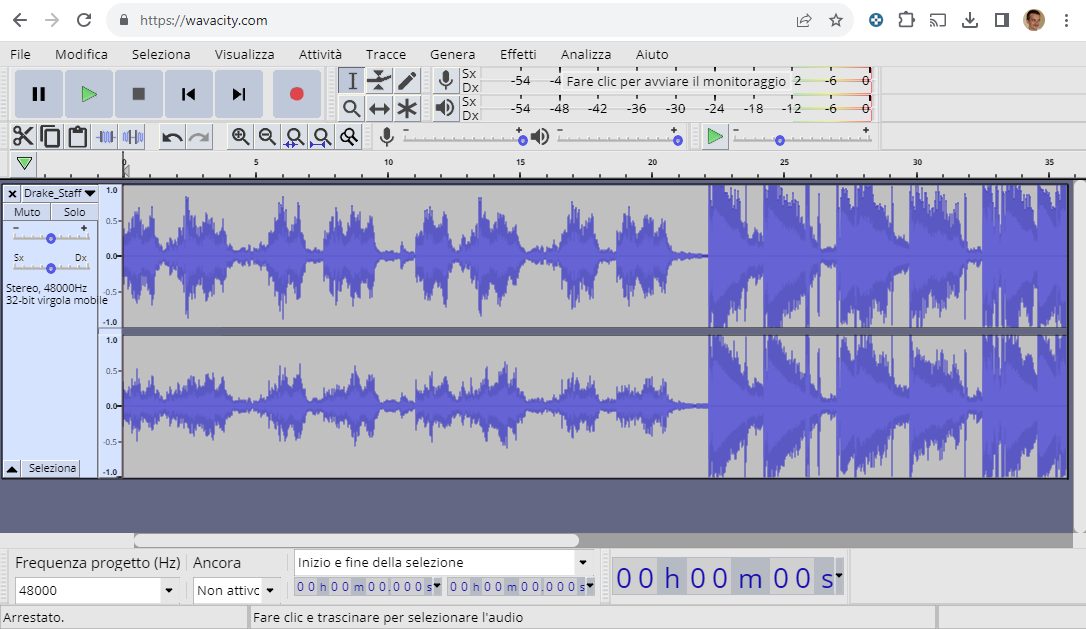Open the Ancora 'Non attivo' dropdown

click(x=270, y=590)
